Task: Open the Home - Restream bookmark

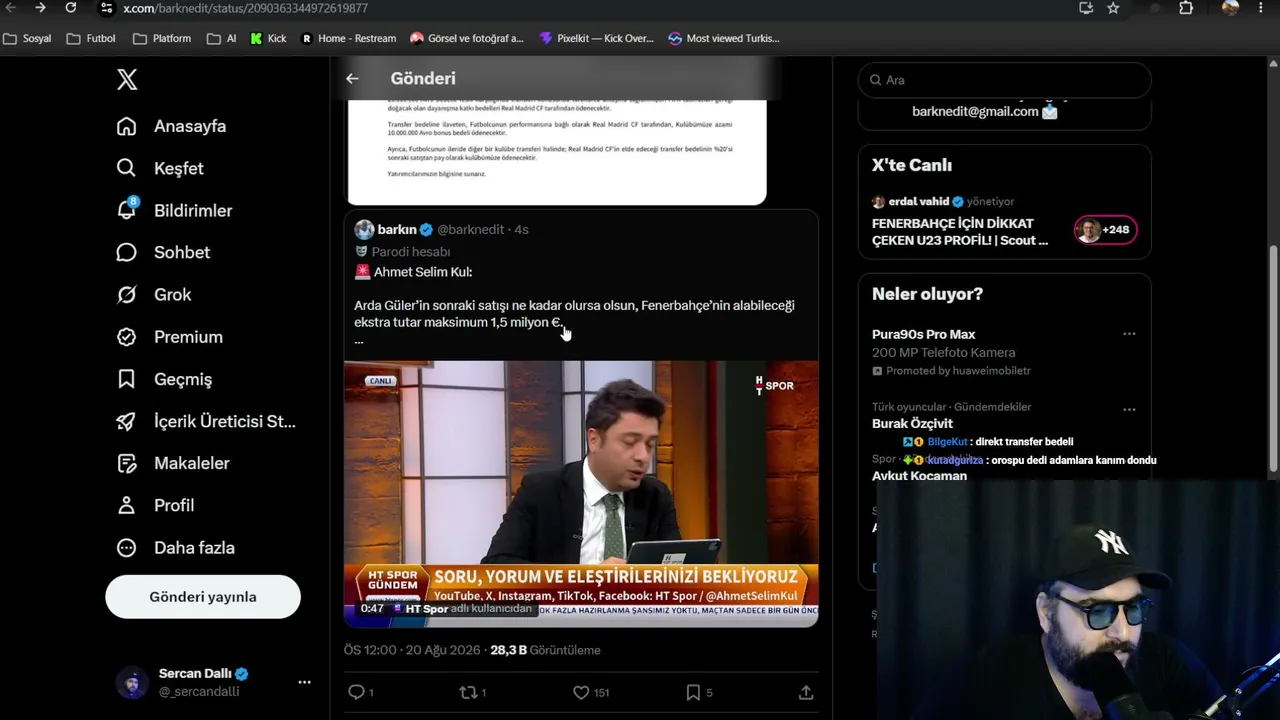Action: tap(349, 38)
